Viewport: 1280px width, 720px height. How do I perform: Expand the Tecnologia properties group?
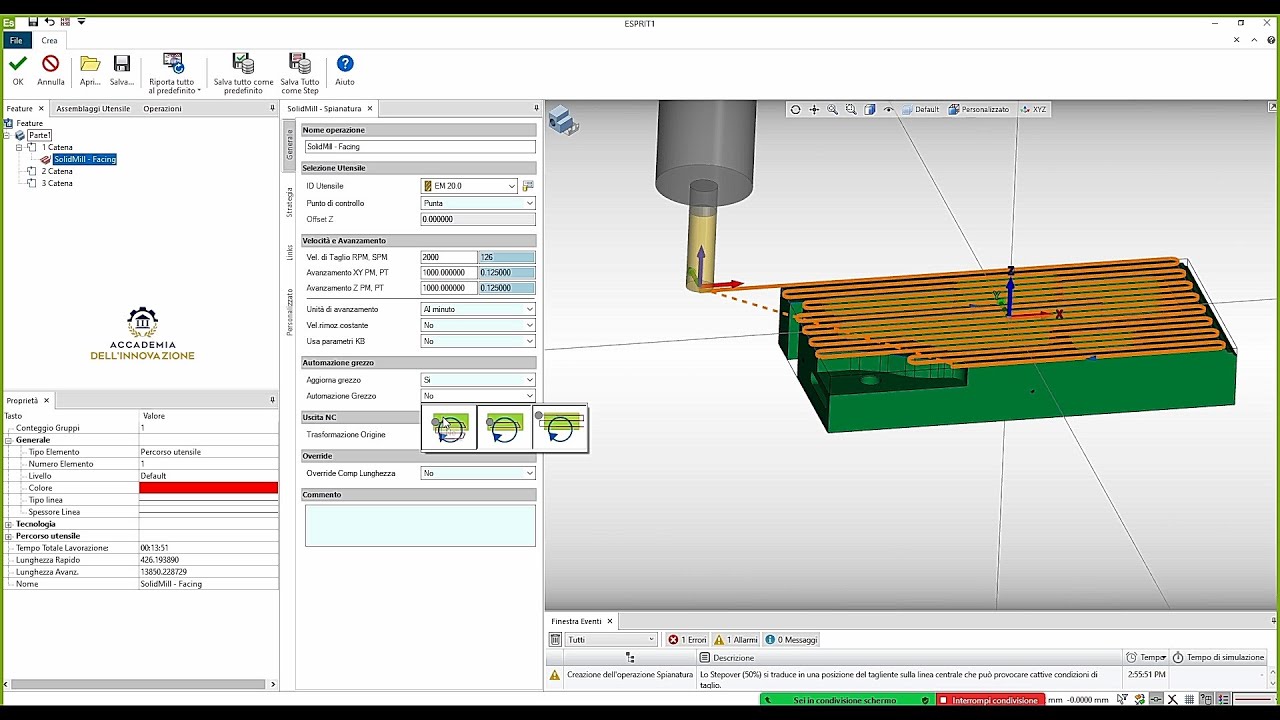point(8,524)
